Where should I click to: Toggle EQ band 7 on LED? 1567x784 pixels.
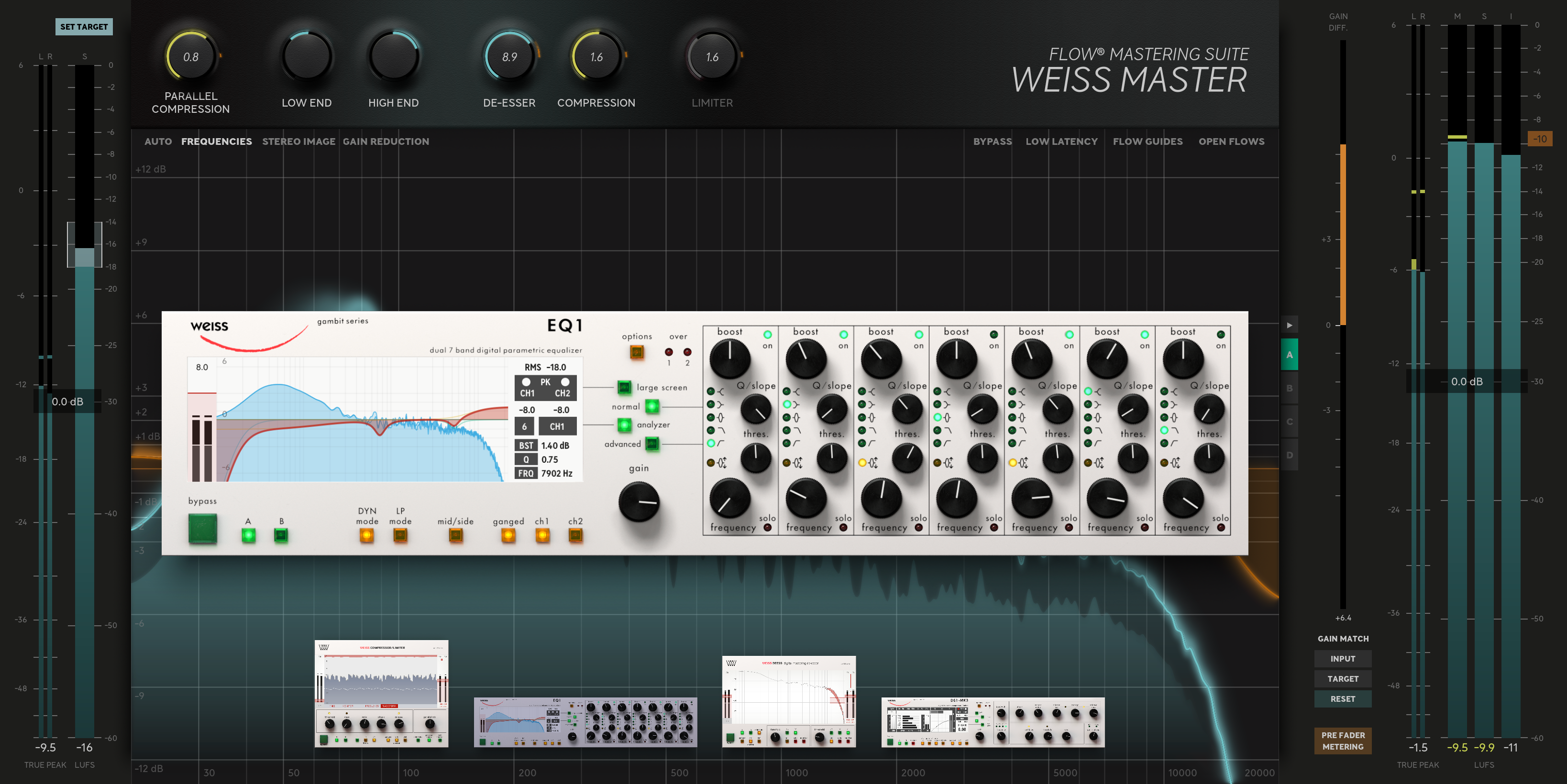pyautogui.click(x=1221, y=335)
